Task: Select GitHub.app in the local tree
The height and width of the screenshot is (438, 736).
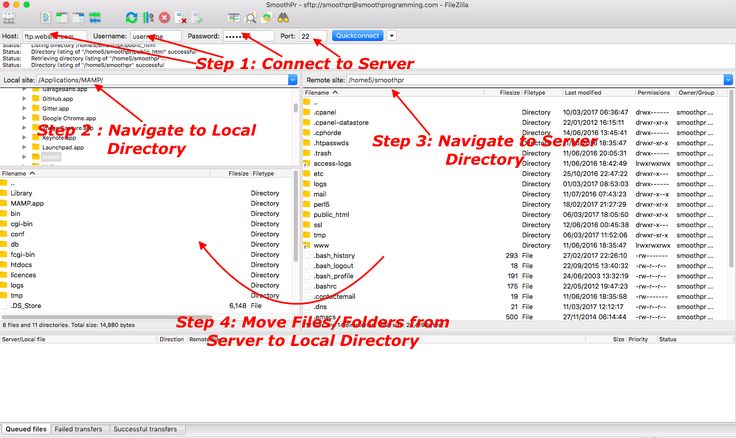Action: point(57,99)
